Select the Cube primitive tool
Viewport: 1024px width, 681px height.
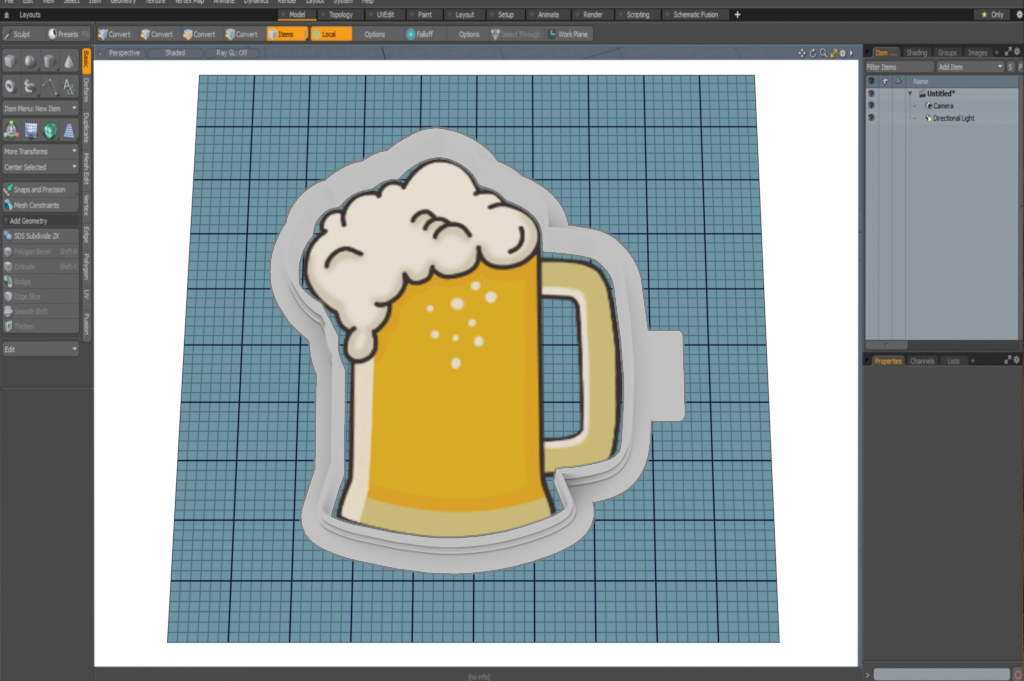[10, 62]
